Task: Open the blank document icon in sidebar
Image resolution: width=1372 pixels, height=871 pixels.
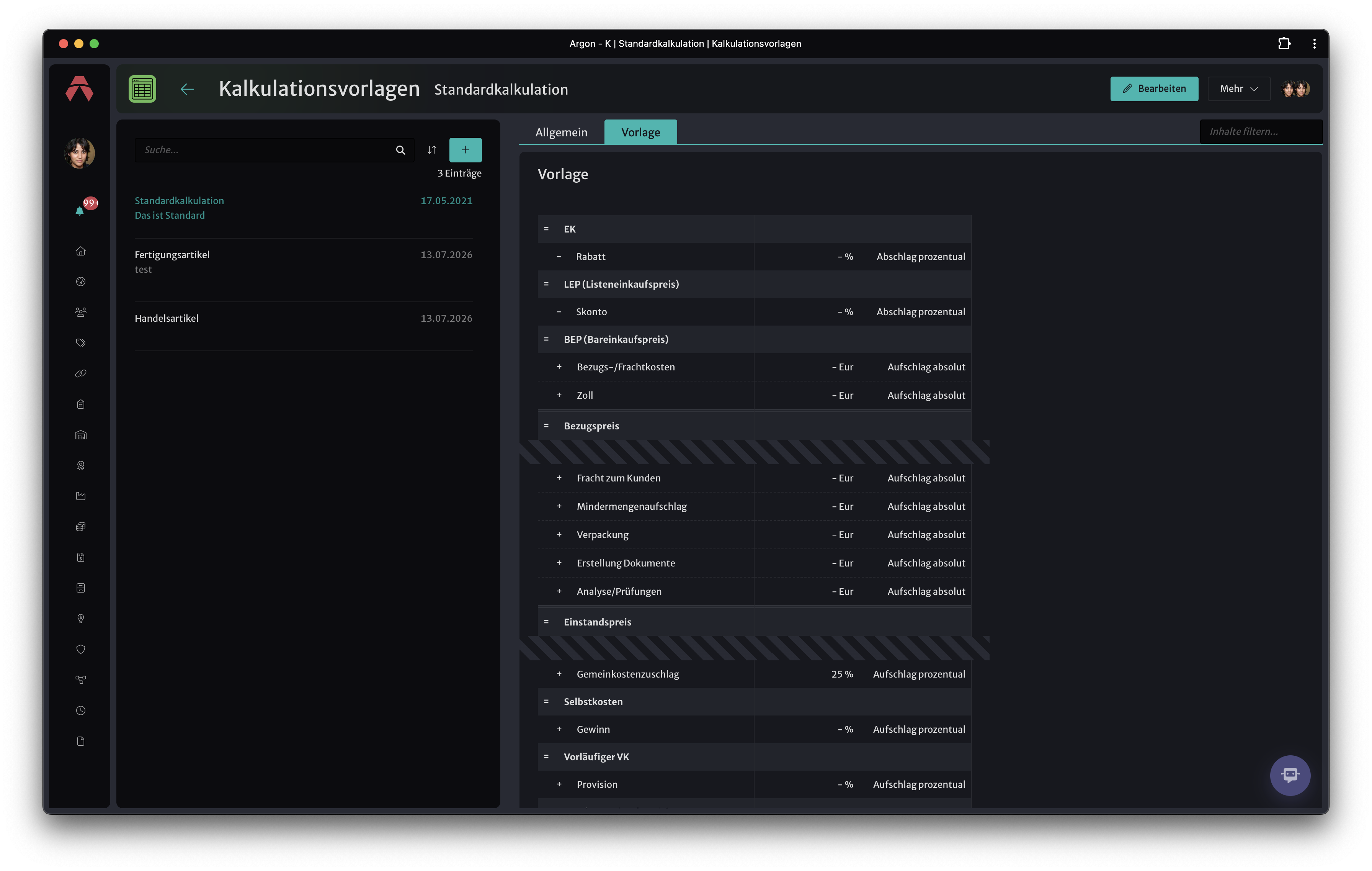Action: (x=80, y=741)
